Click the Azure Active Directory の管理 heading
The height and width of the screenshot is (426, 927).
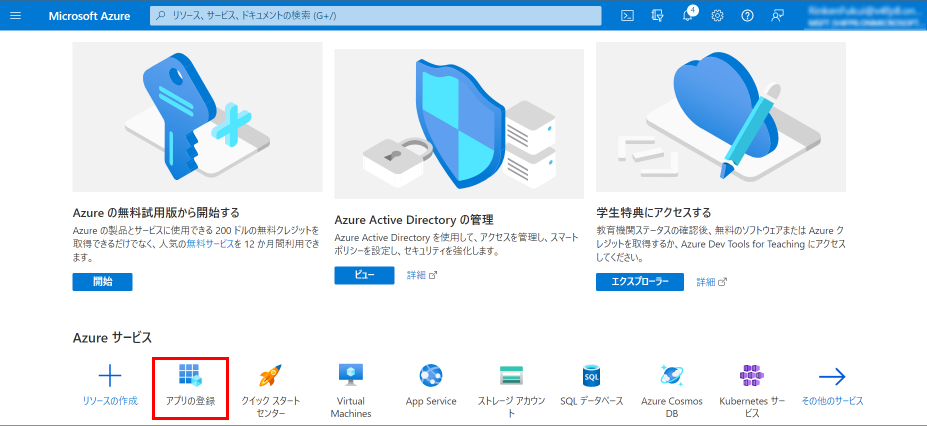(x=414, y=220)
